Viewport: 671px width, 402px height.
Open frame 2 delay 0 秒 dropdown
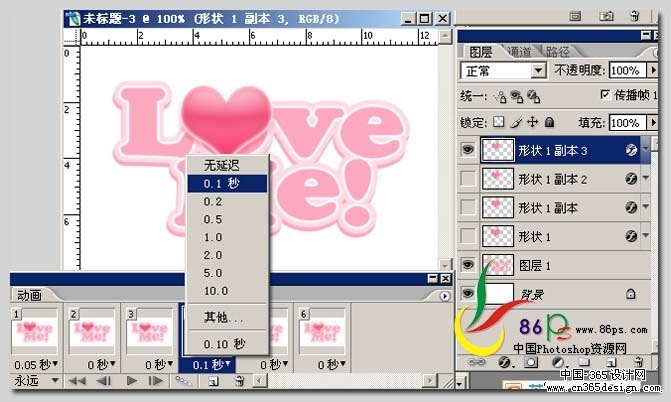point(101,365)
